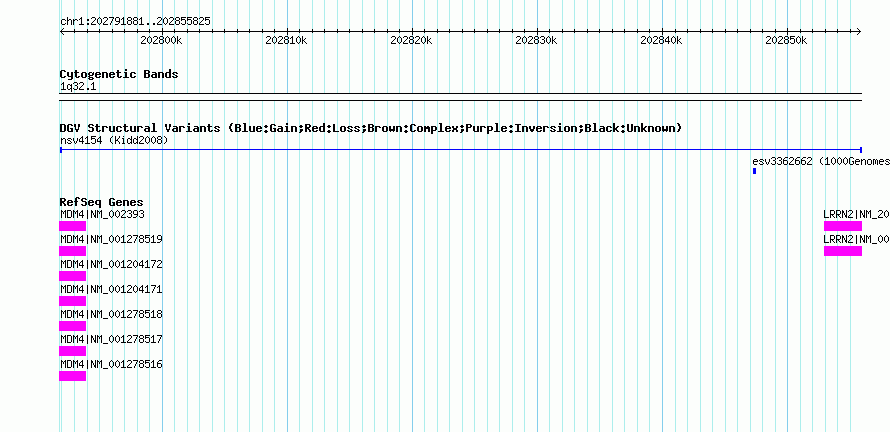
Task: Select the small blue esv3362662 variant marker
Action: coord(754,171)
